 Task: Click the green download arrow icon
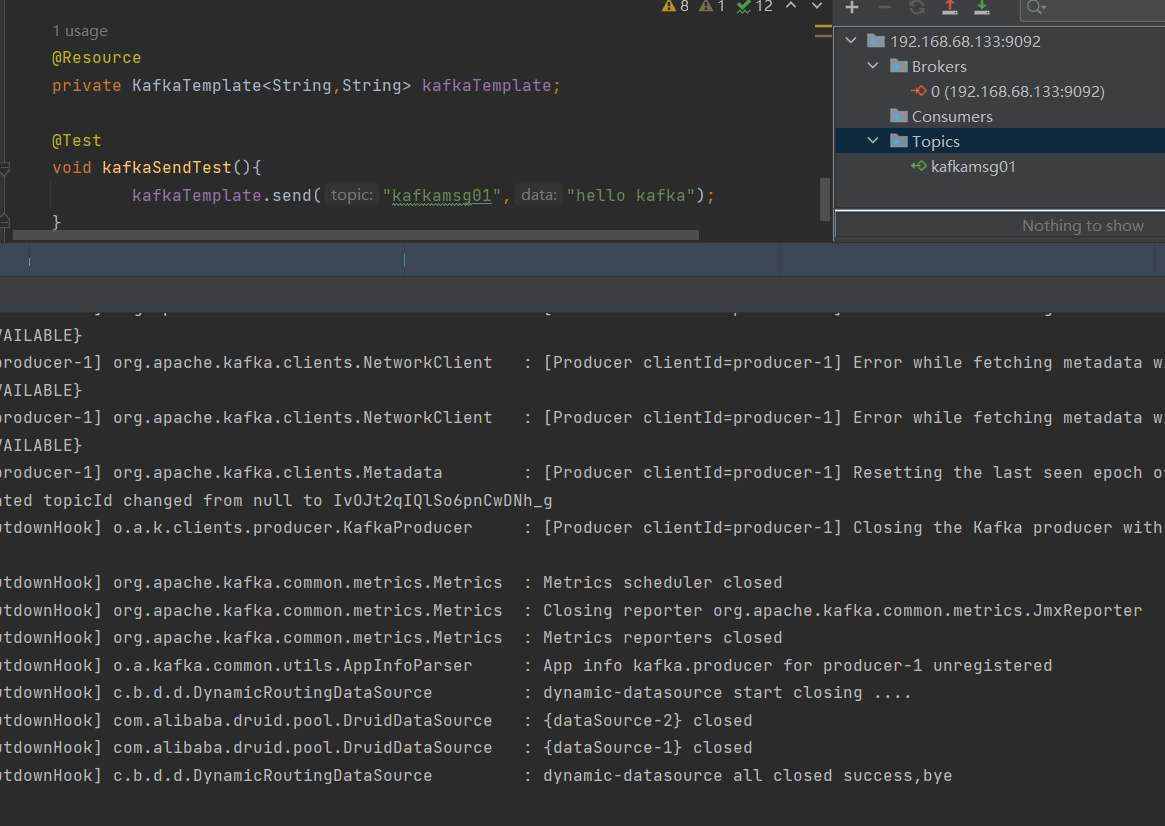pos(982,8)
